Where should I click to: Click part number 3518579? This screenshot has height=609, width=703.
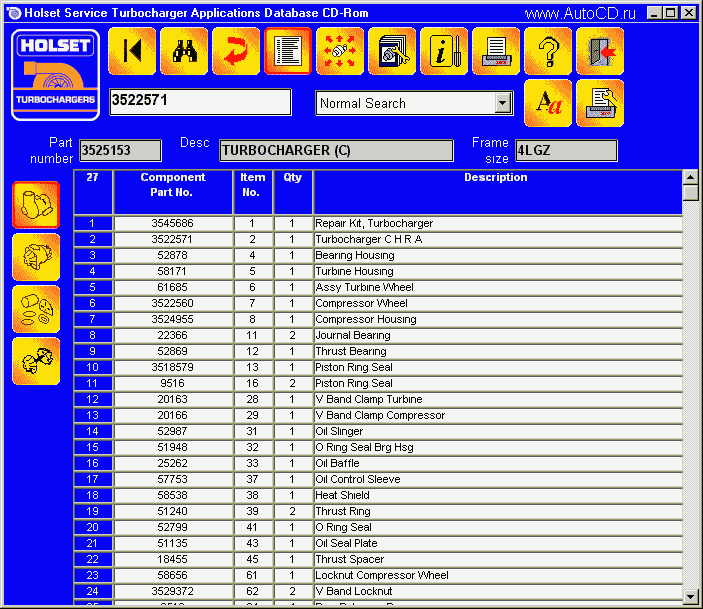[x=172, y=367]
